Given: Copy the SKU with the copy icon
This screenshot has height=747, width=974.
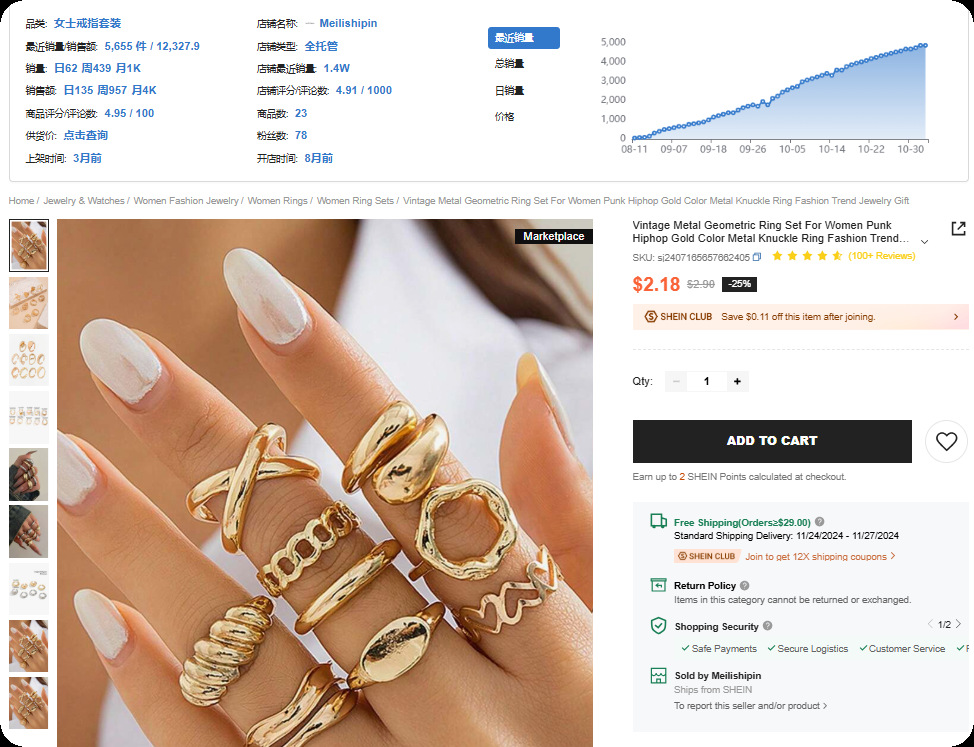Looking at the screenshot, I should pos(757,256).
